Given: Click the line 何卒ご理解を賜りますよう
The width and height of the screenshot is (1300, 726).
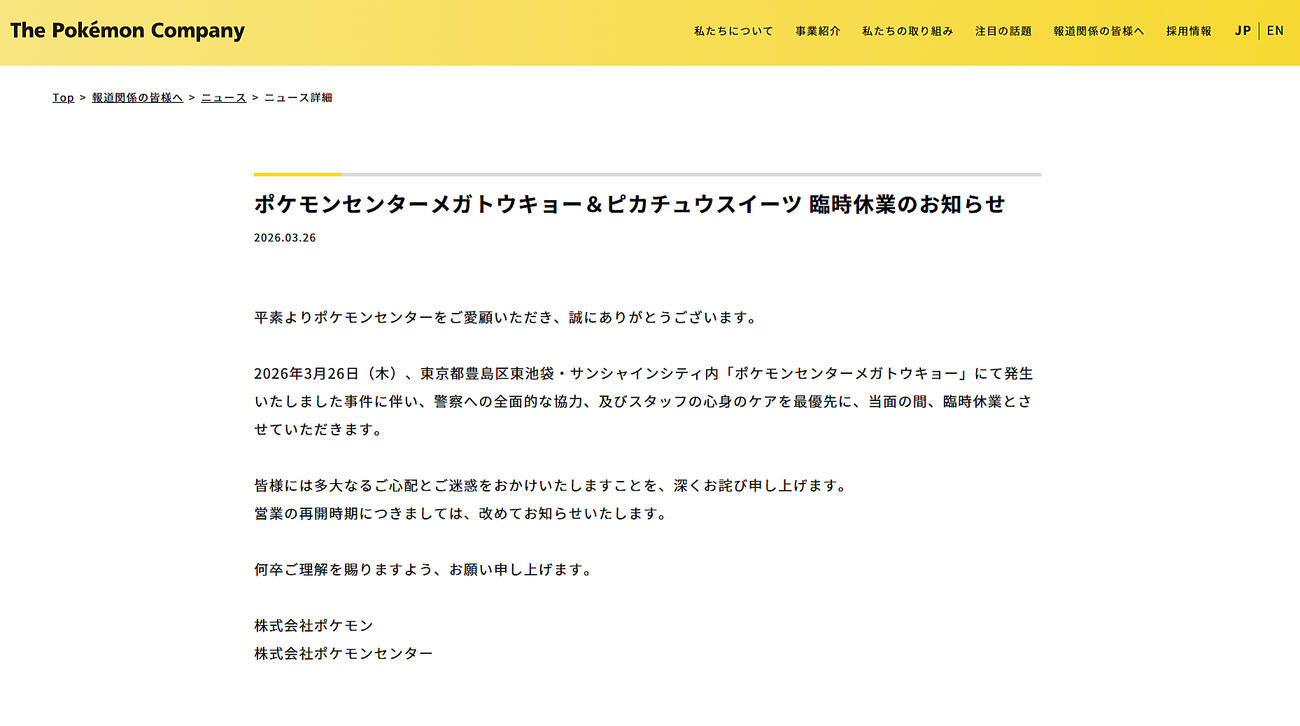Looking at the screenshot, I should 423,570.
